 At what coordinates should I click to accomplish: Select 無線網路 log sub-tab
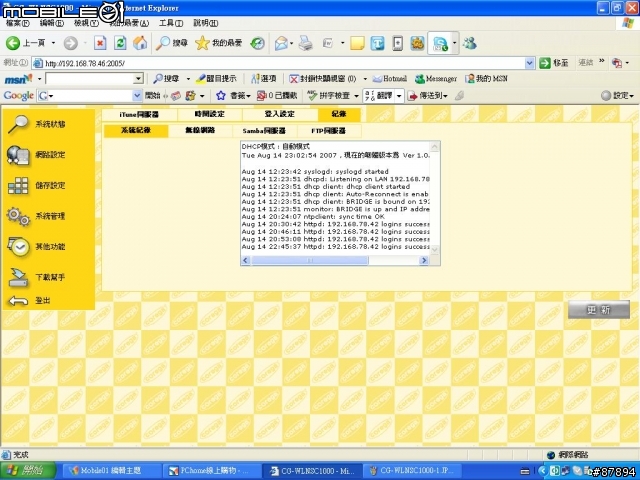(x=200, y=131)
